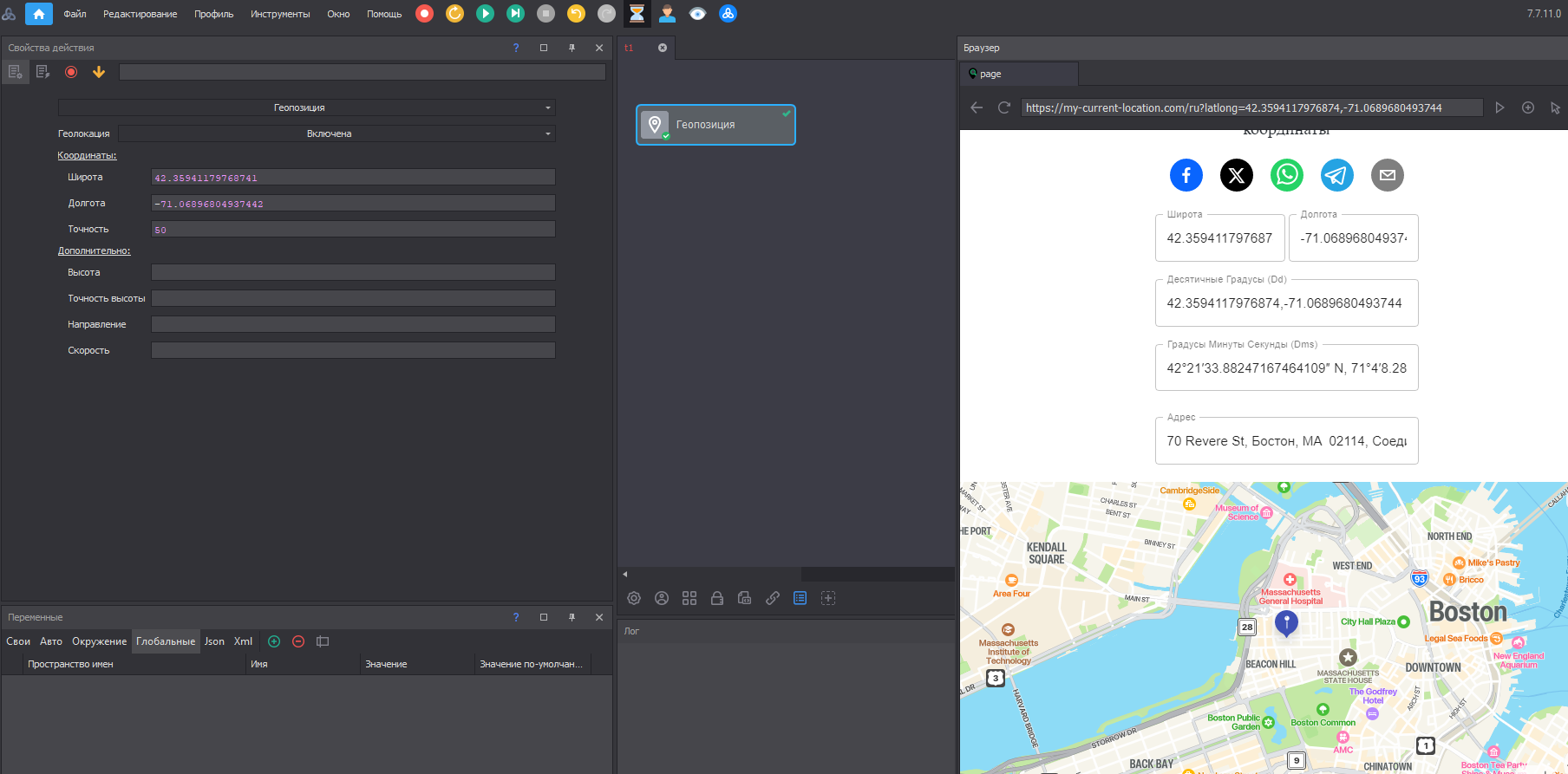The height and width of the screenshot is (774, 1568).
Task: Collapse the Координаты section header
Action: pyautogui.click(x=87, y=155)
